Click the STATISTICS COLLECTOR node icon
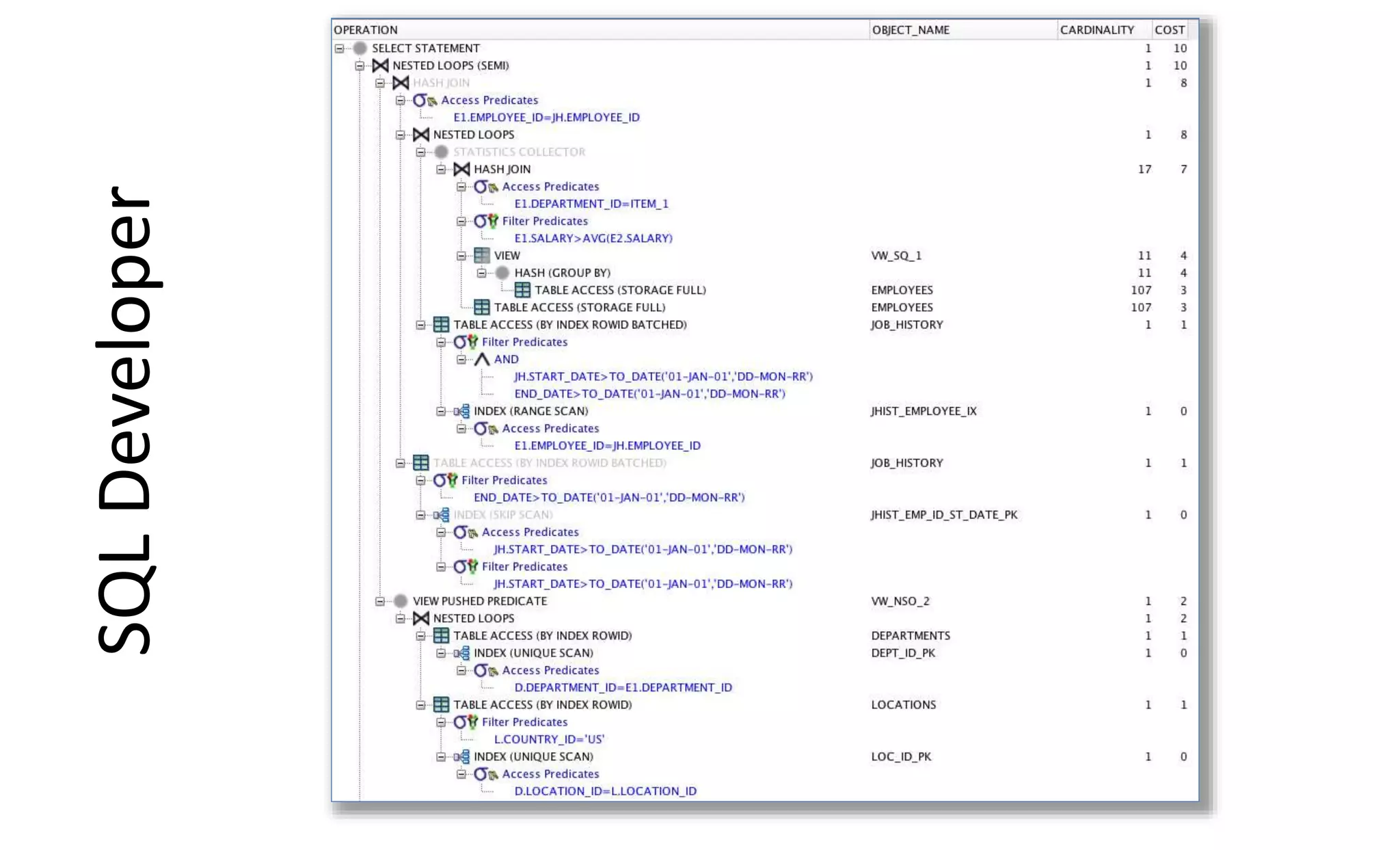The height and width of the screenshot is (850, 1400). pos(441,152)
